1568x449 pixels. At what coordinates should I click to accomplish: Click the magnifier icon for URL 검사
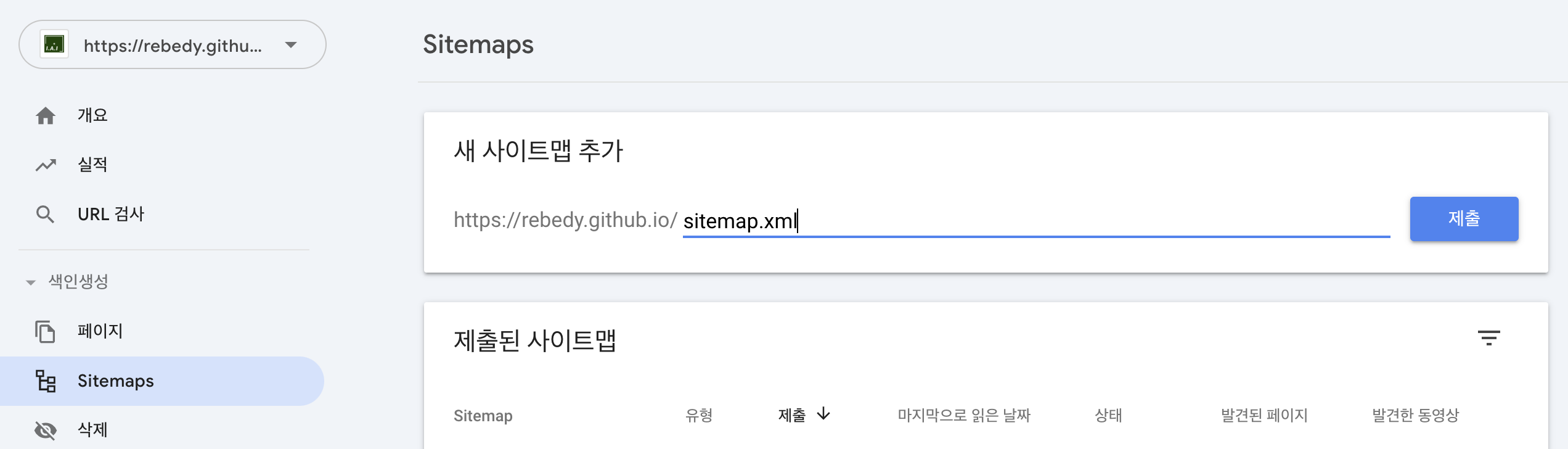pos(45,214)
